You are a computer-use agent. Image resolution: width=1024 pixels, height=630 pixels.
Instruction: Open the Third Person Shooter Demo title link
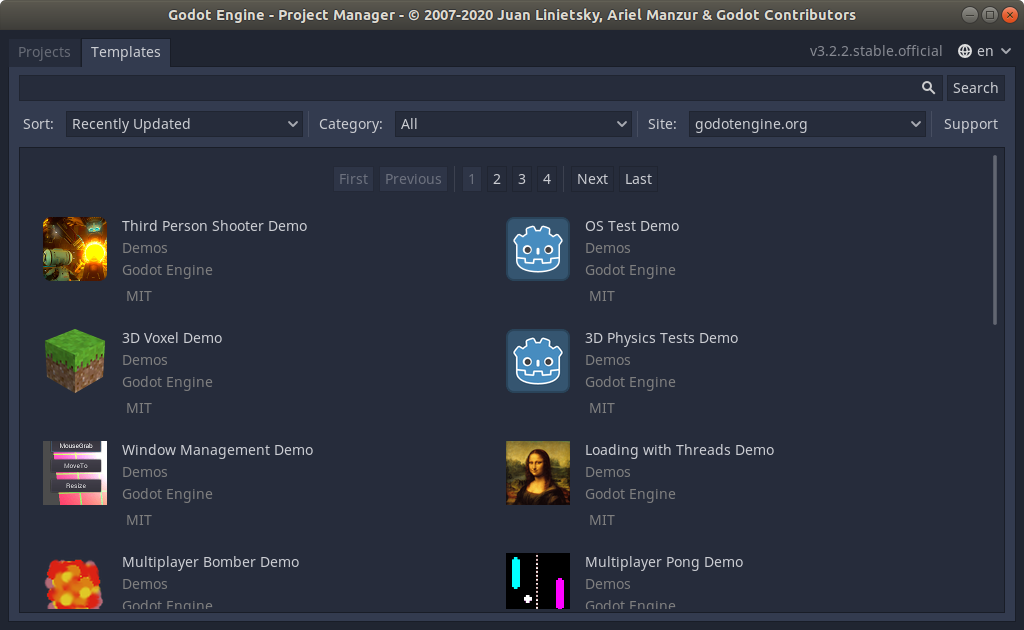pos(214,226)
